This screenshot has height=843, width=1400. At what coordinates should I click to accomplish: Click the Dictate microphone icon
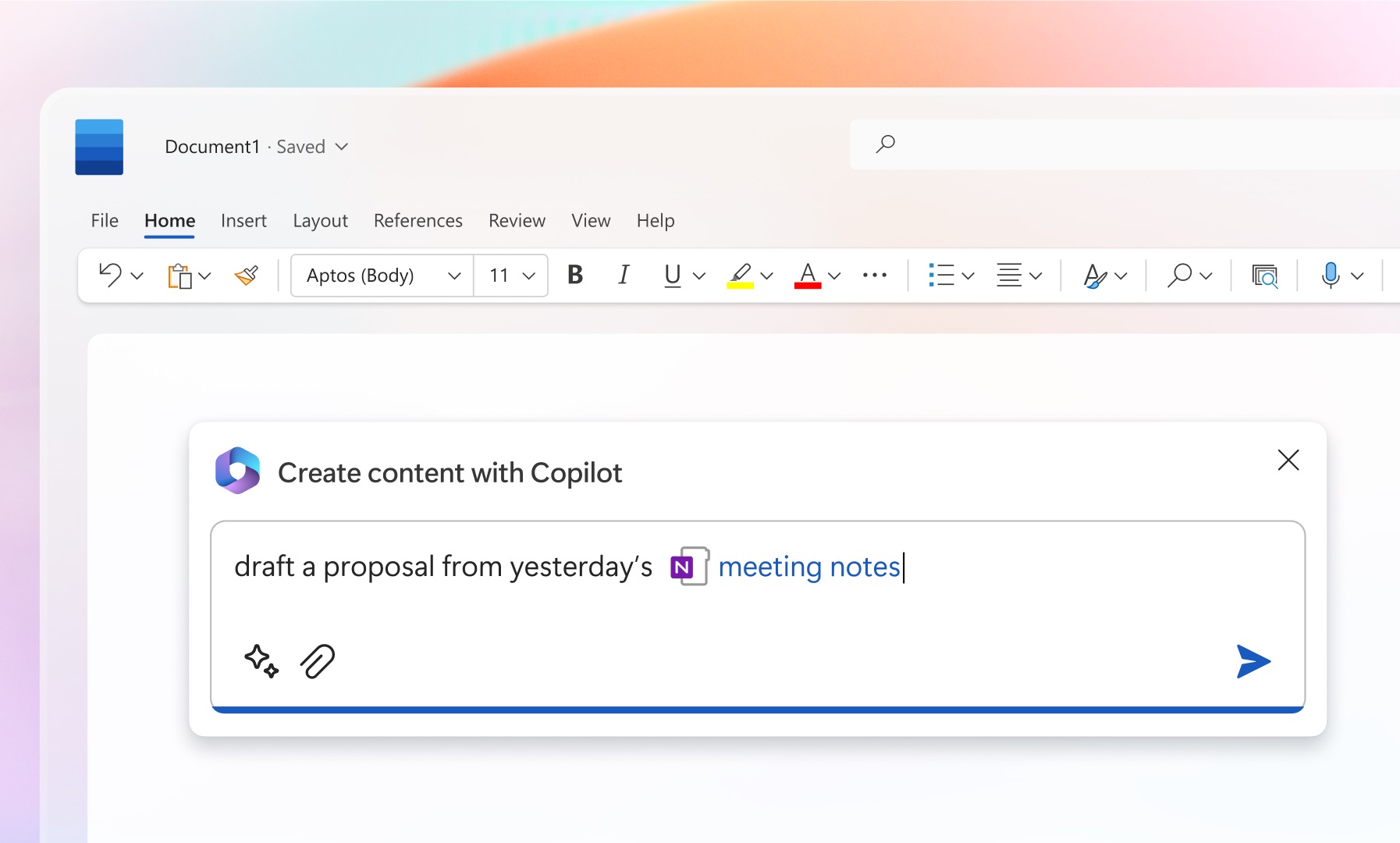pos(1331,275)
